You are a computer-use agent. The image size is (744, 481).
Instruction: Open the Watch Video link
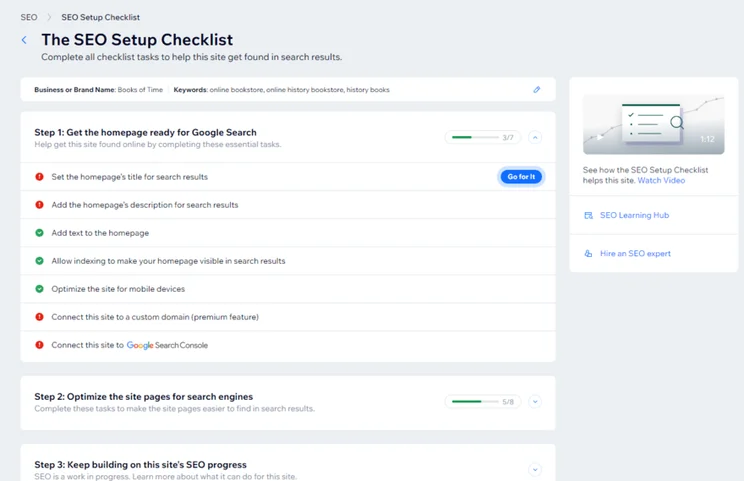[x=661, y=180]
